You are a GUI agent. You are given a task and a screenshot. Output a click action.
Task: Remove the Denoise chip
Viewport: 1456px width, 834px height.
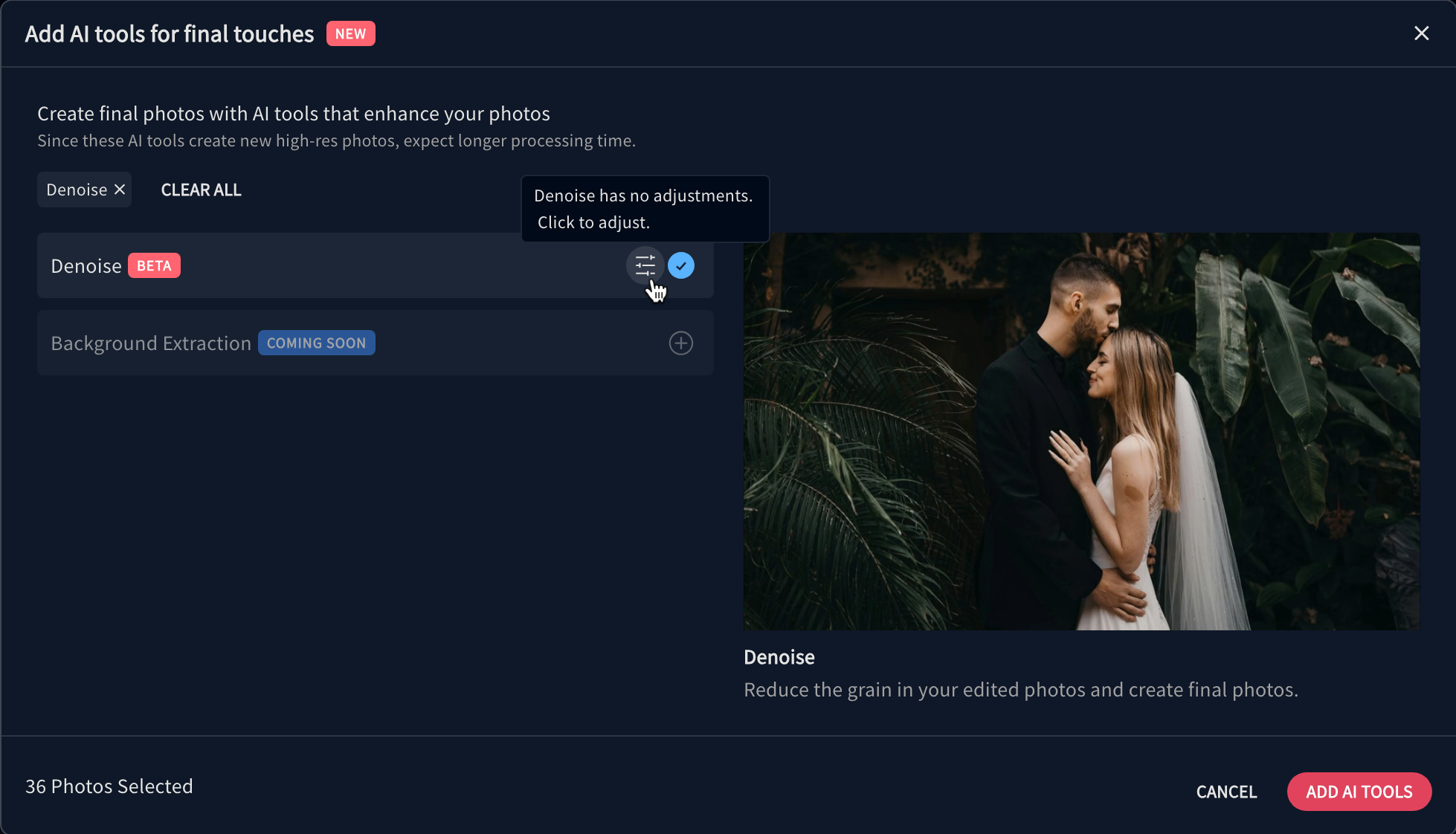pyautogui.click(x=120, y=190)
